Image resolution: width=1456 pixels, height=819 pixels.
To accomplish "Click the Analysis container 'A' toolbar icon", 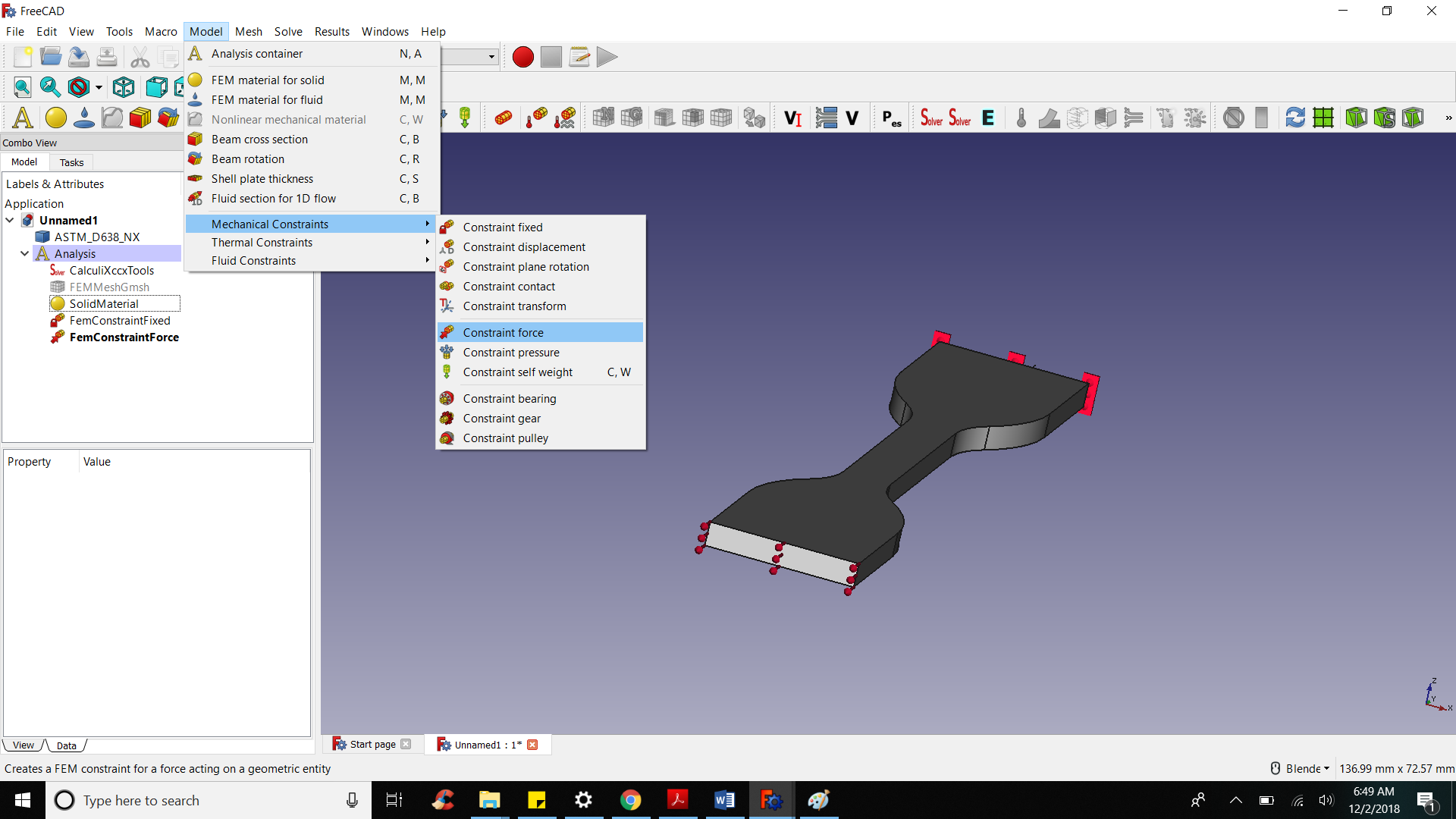I will pyautogui.click(x=23, y=118).
